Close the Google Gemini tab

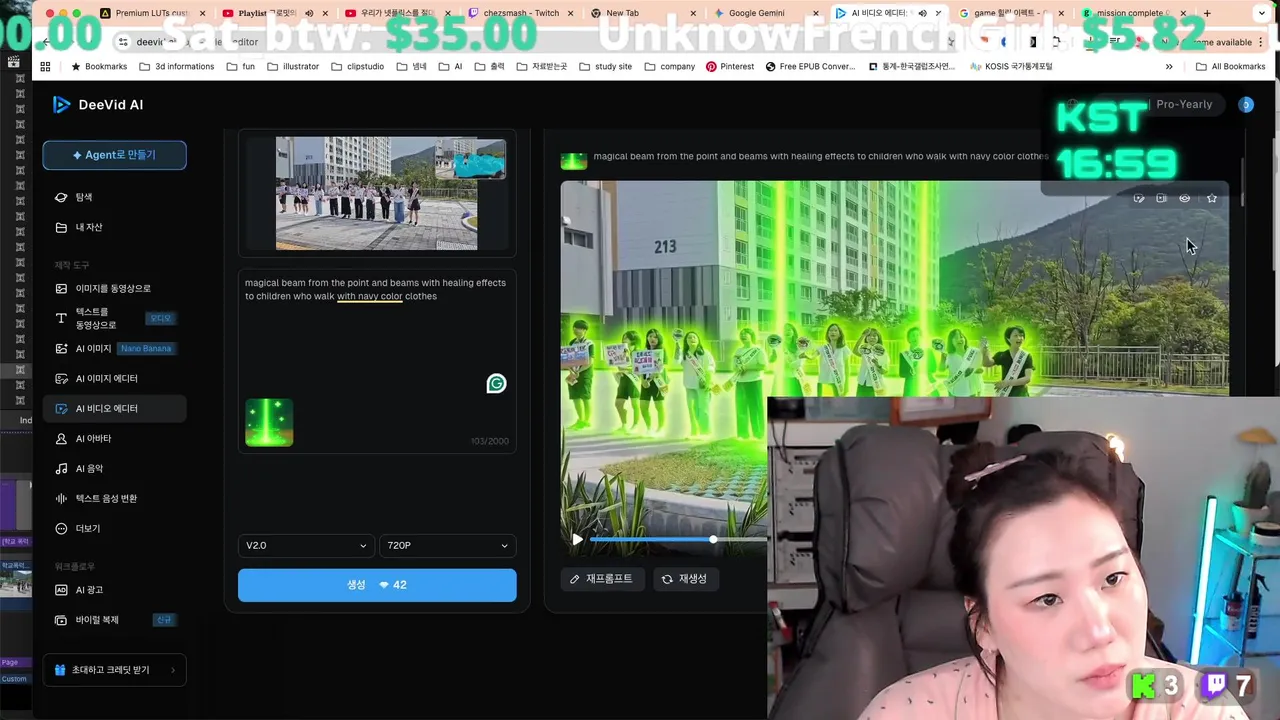point(816,13)
